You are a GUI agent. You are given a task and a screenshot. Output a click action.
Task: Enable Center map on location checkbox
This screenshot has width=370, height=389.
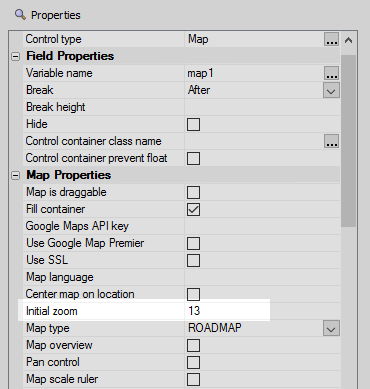[194, 294]
